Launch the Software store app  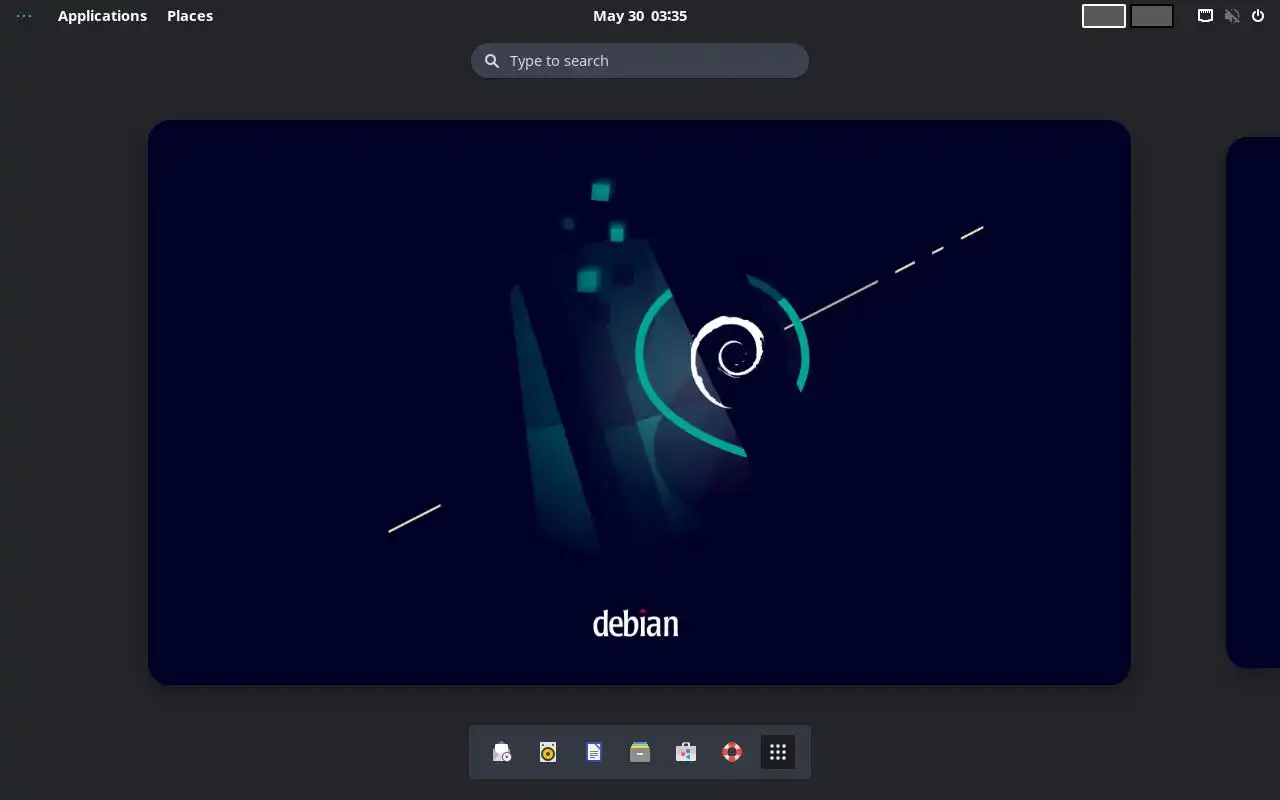click(x=686, y=752)
